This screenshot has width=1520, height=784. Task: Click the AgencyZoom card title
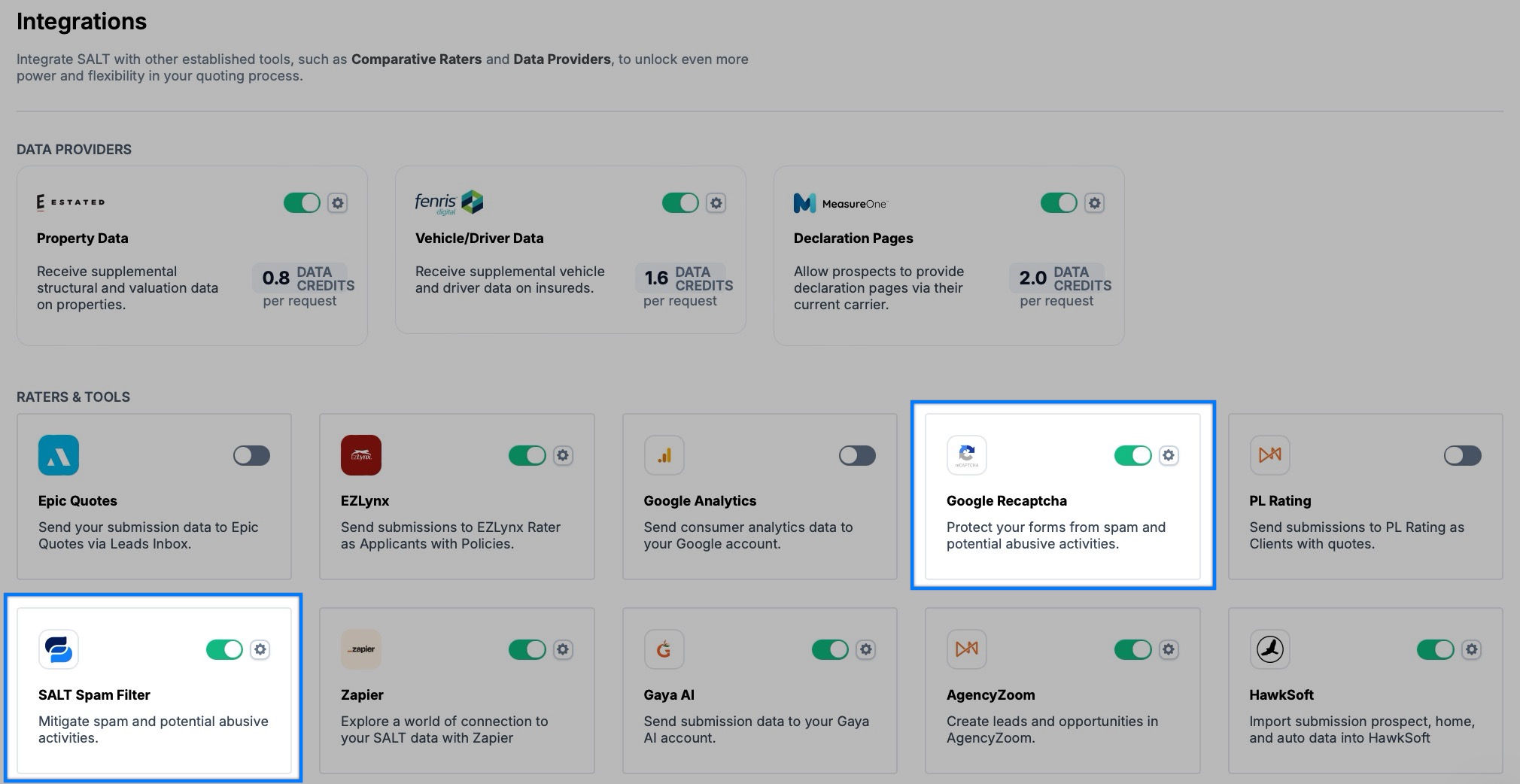pos(990,694)
